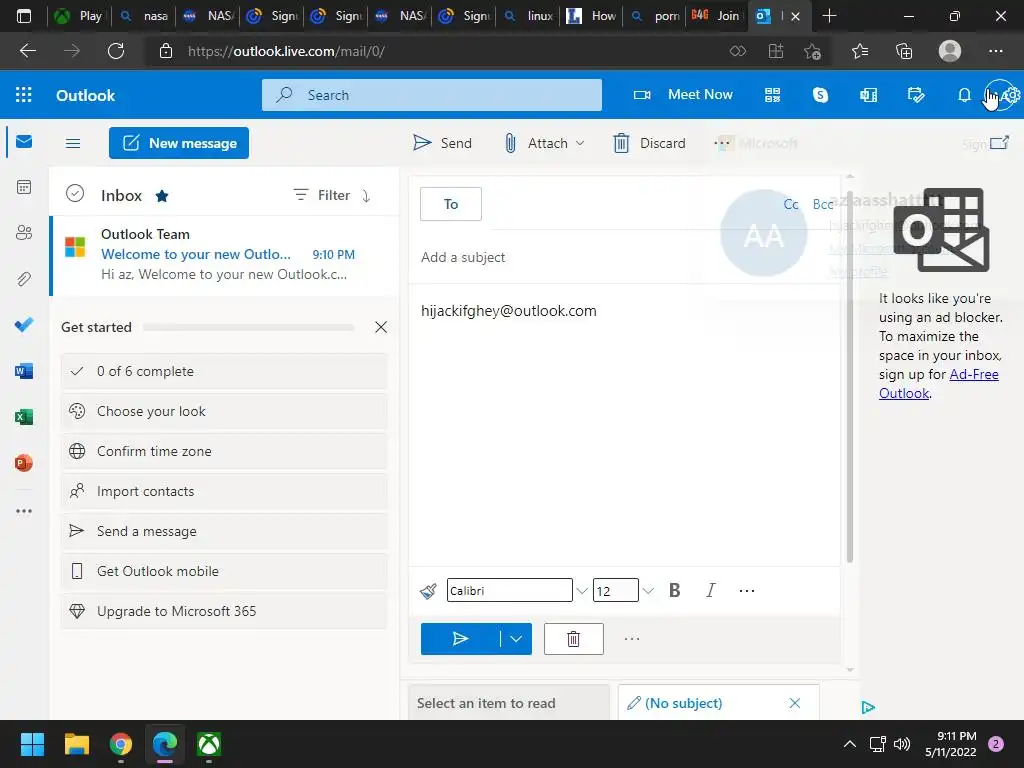This screenshot has height=768, width=1024.
Task: Click the ad choices triangle icon
Action: point(868,707)
